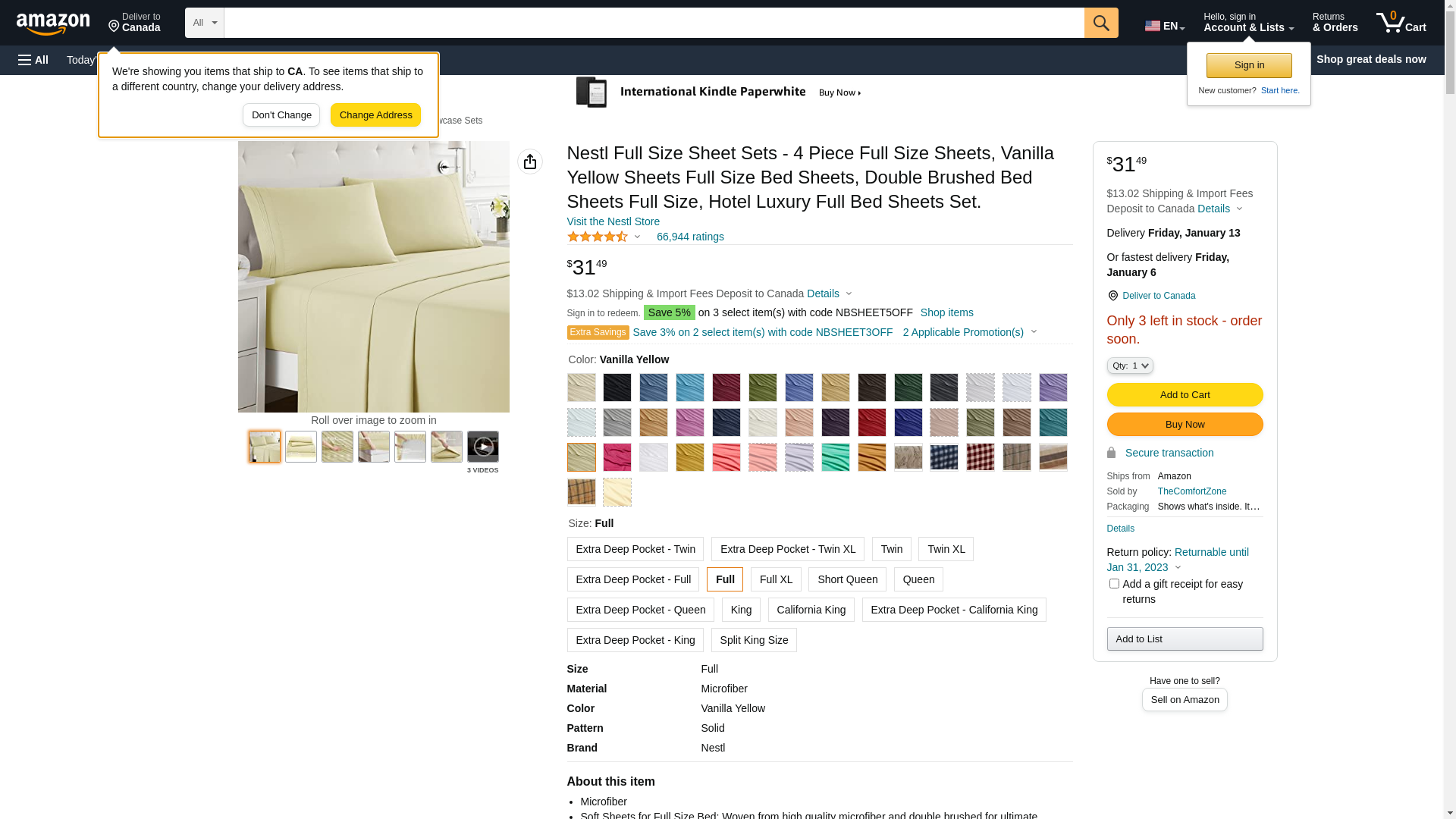The width and height of the screenshot is (1456, 819).
Task: Click the star rating icon
Action: click(598, 237)
